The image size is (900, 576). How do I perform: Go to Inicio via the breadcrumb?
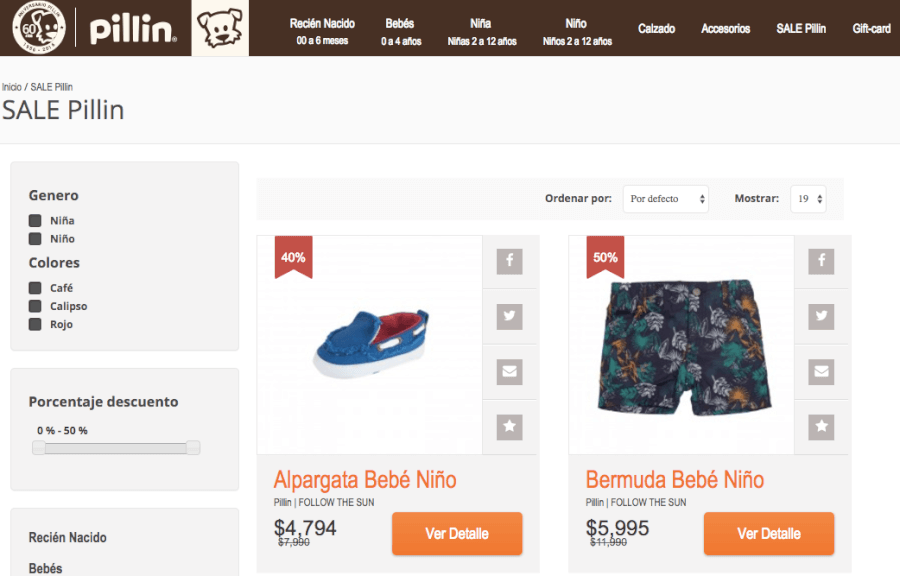click(13, 87)
